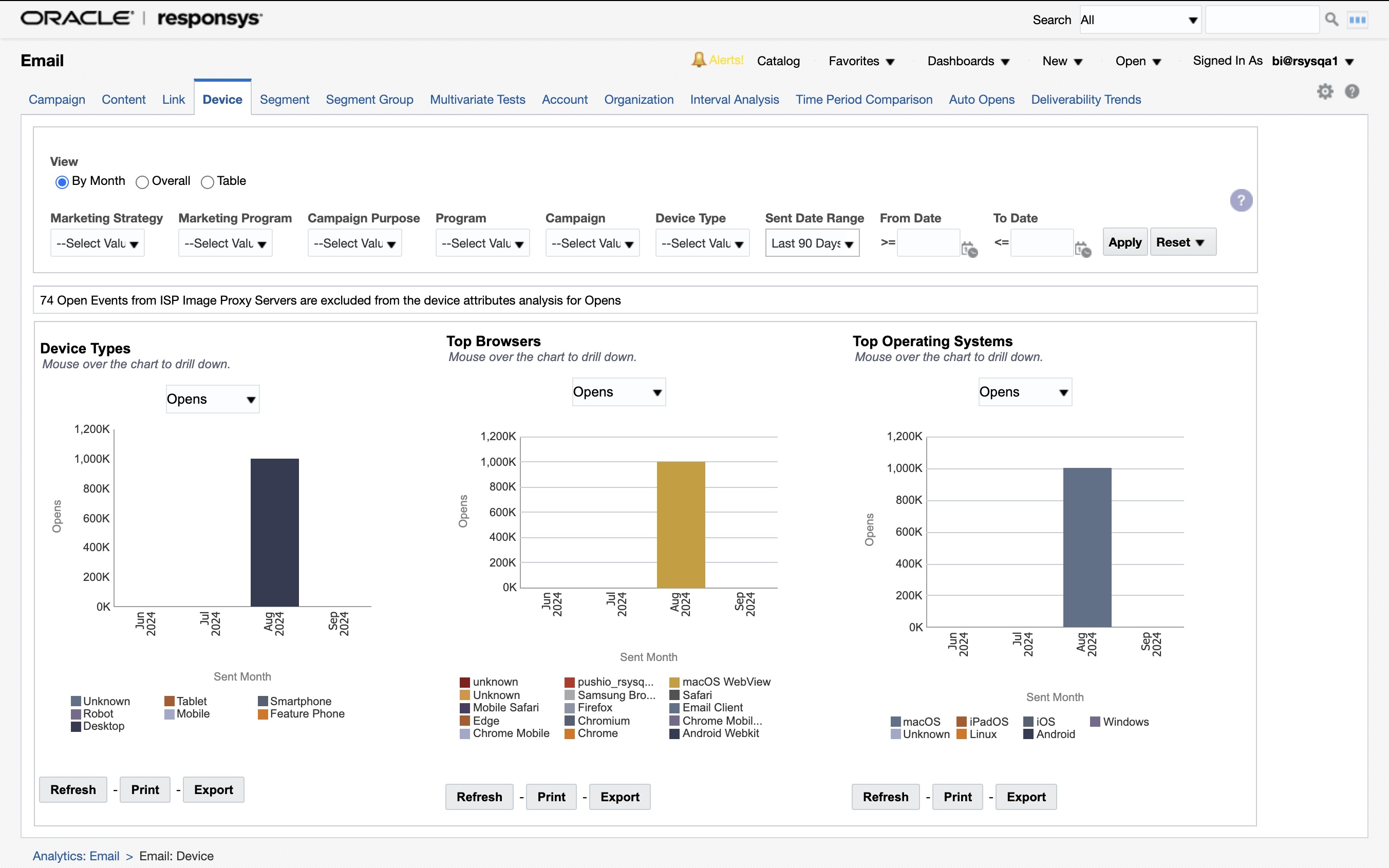Click into the From Date input field

928,243
